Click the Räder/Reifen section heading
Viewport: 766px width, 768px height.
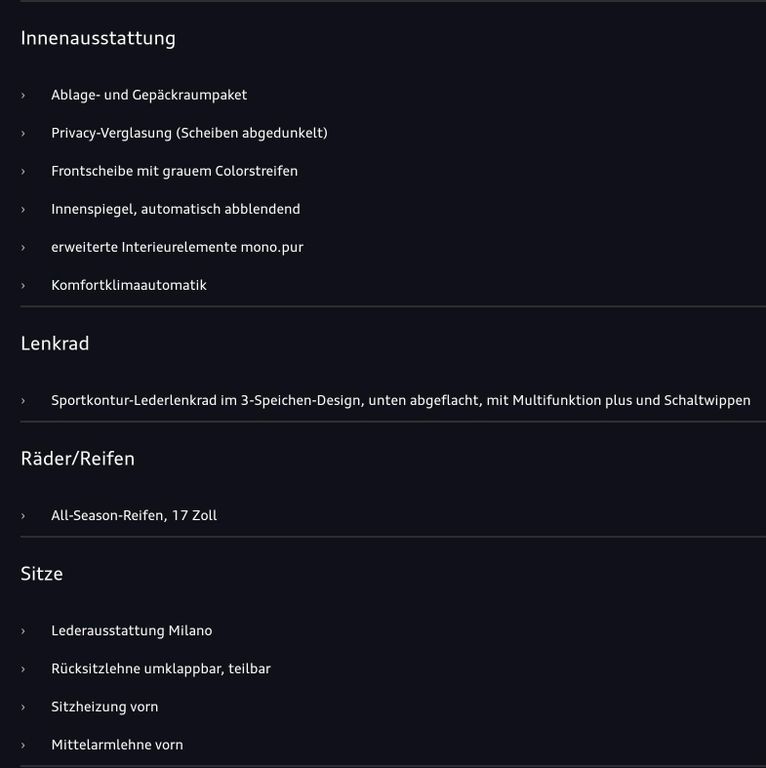pos(77,459)
